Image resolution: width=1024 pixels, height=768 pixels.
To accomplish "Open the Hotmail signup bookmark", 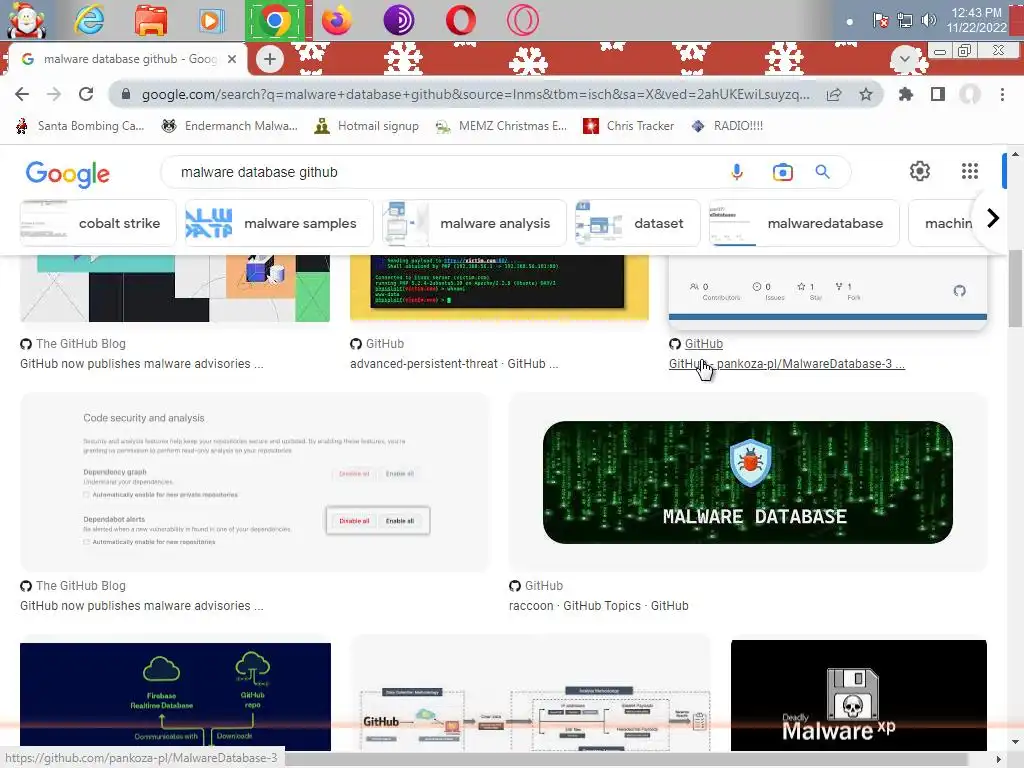I will pyautogui.click(x=366, y=126).
